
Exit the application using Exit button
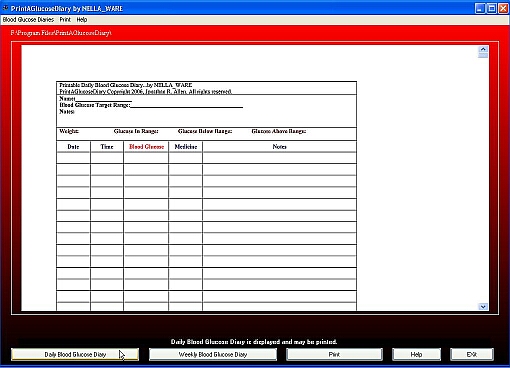pyautogui.click(x=472, y=354)
